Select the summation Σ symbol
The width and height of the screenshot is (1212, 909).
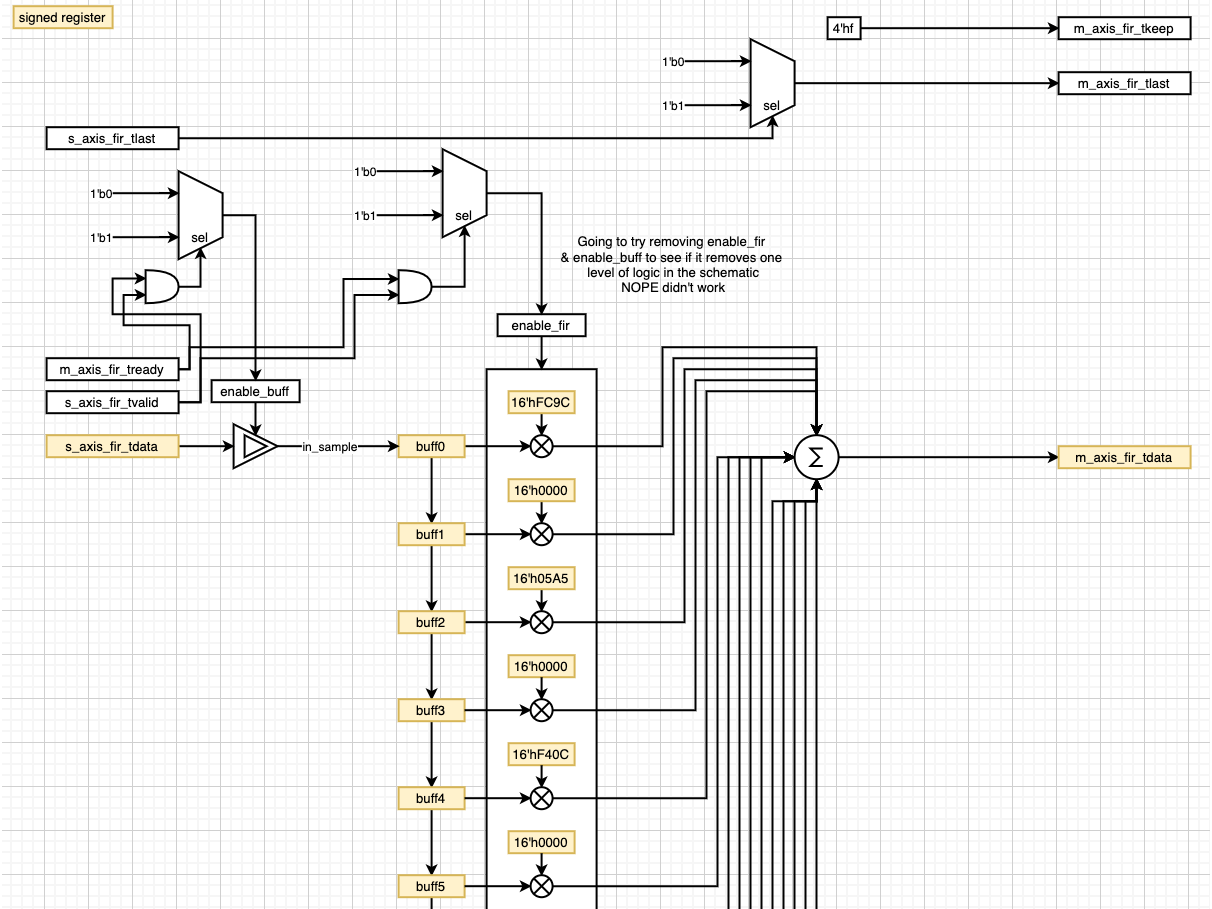tap(817, 457)
